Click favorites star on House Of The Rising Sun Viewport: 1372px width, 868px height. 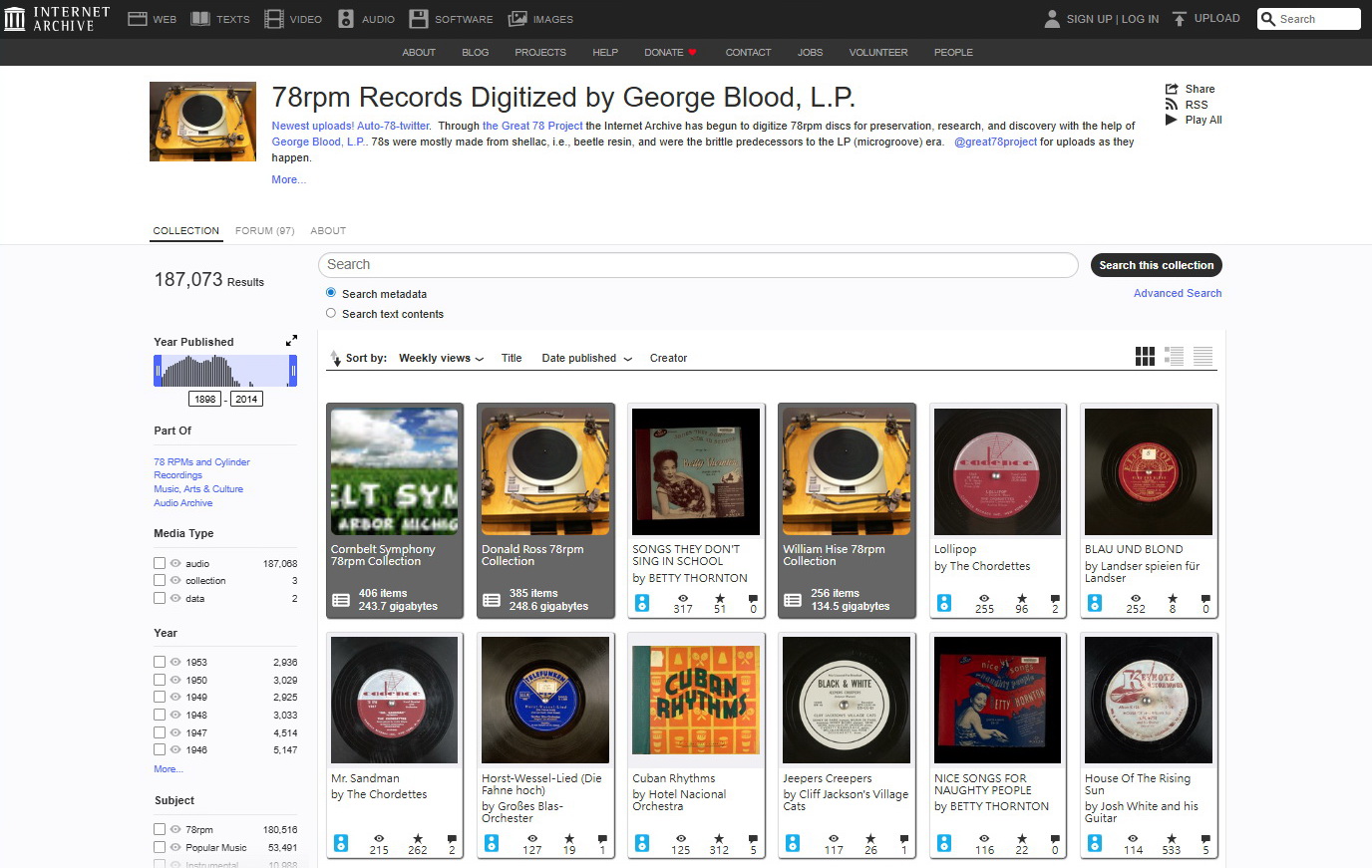coord(1172,839)
